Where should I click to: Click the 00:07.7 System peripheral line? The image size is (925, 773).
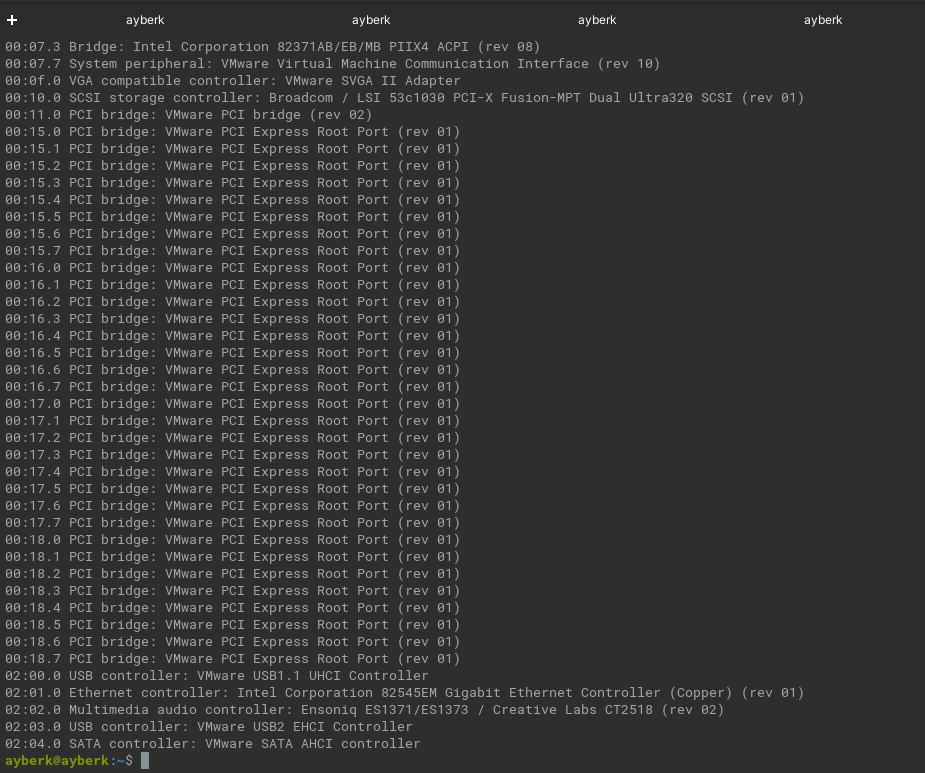[x=333, y=64]
